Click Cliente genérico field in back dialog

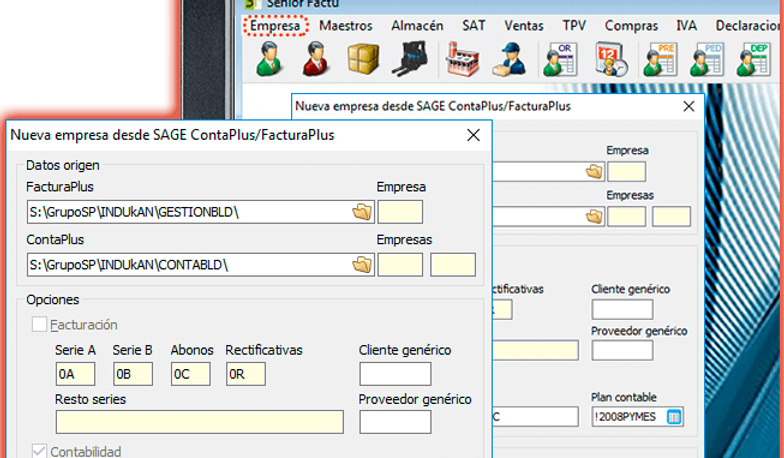622,310
